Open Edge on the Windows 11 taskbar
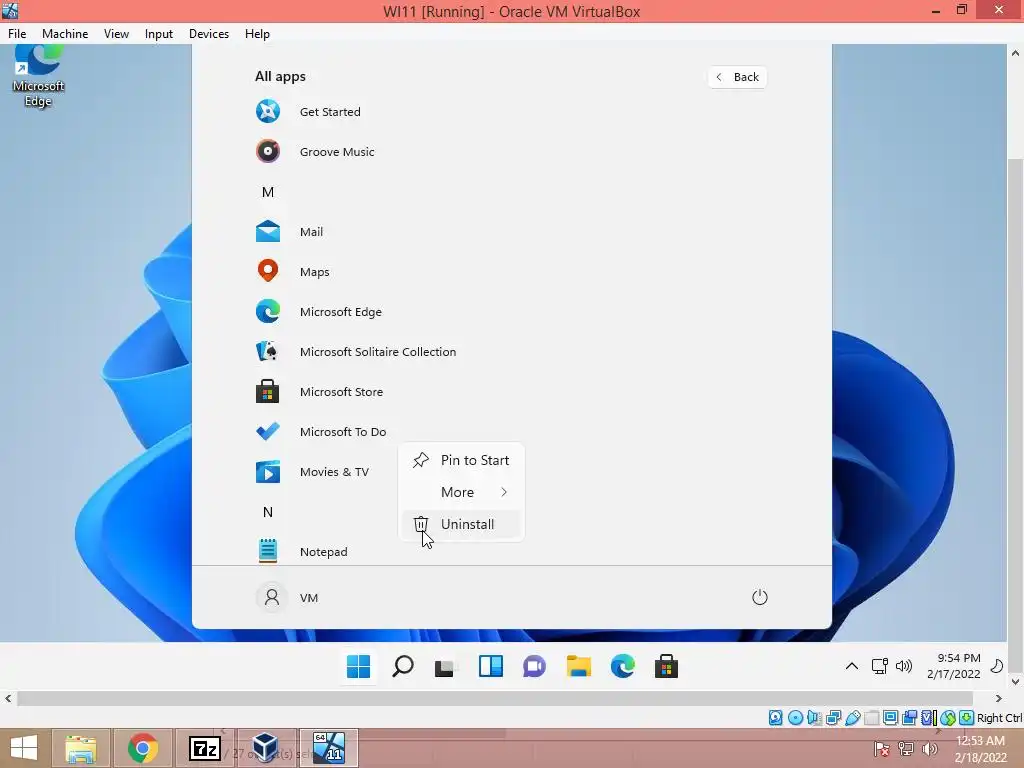Image resolution: width=1024 pixels, height=768 pixels. coord(622,667)
